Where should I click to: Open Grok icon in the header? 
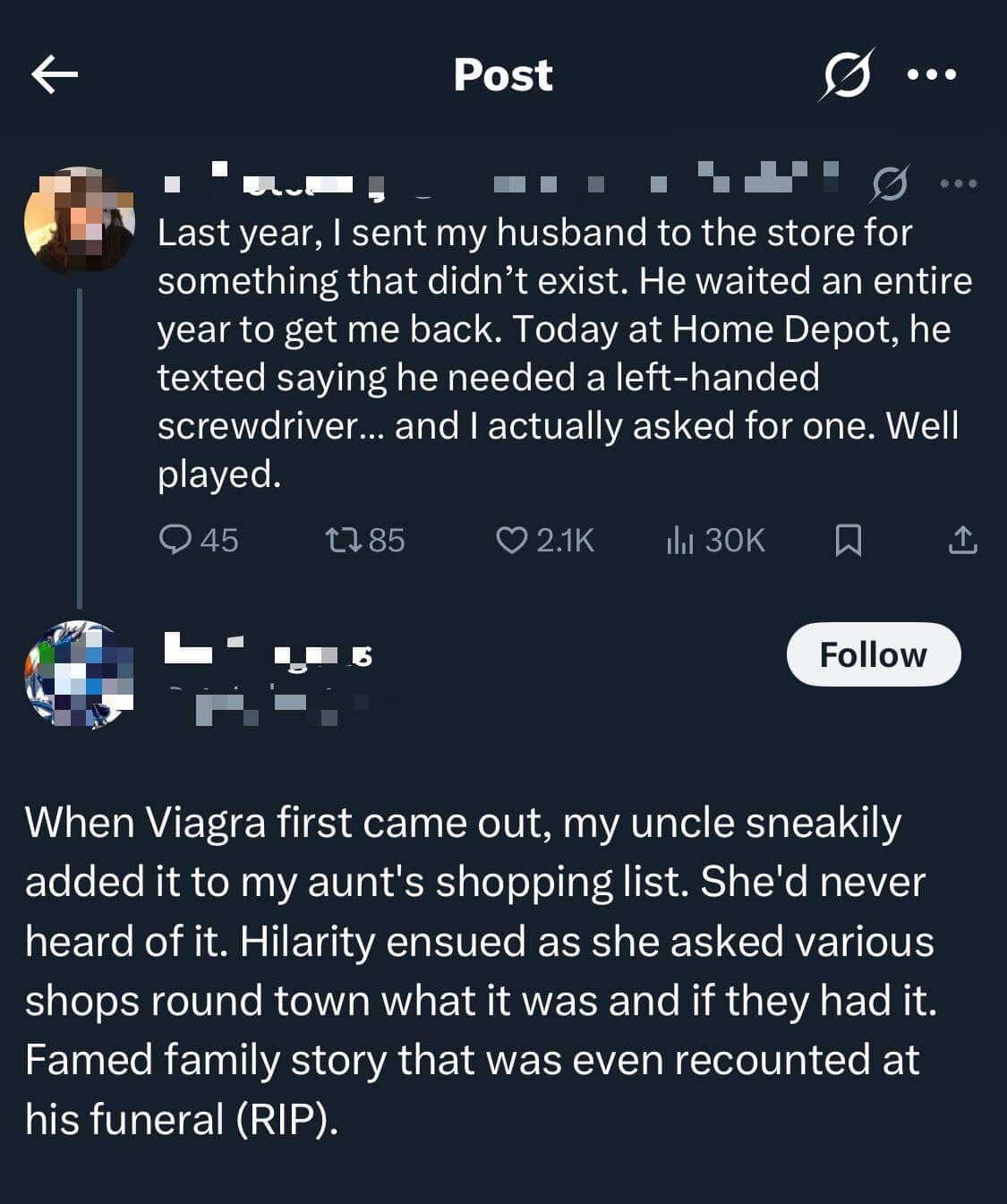click(x=845, y=74)
